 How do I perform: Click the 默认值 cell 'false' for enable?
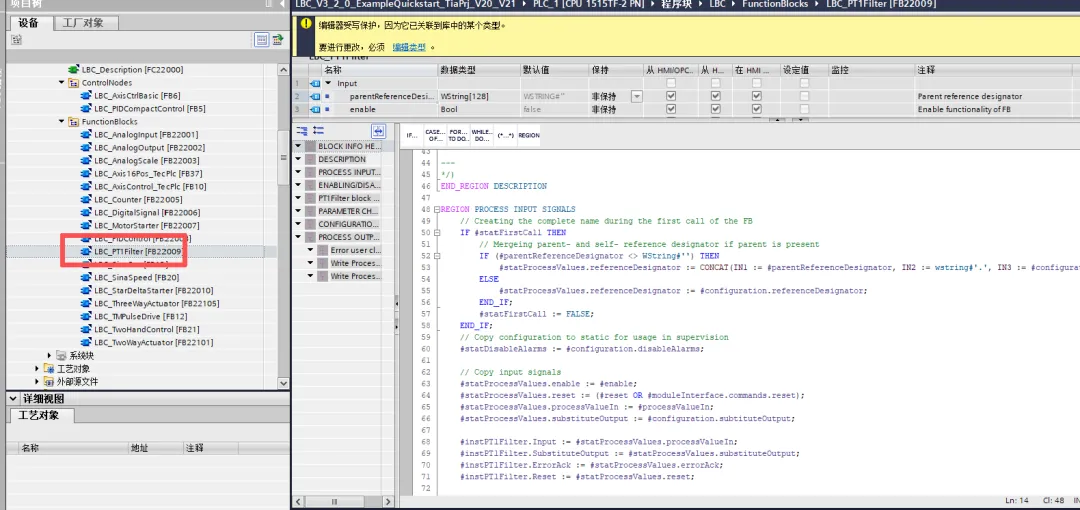(x=553, y=110)
